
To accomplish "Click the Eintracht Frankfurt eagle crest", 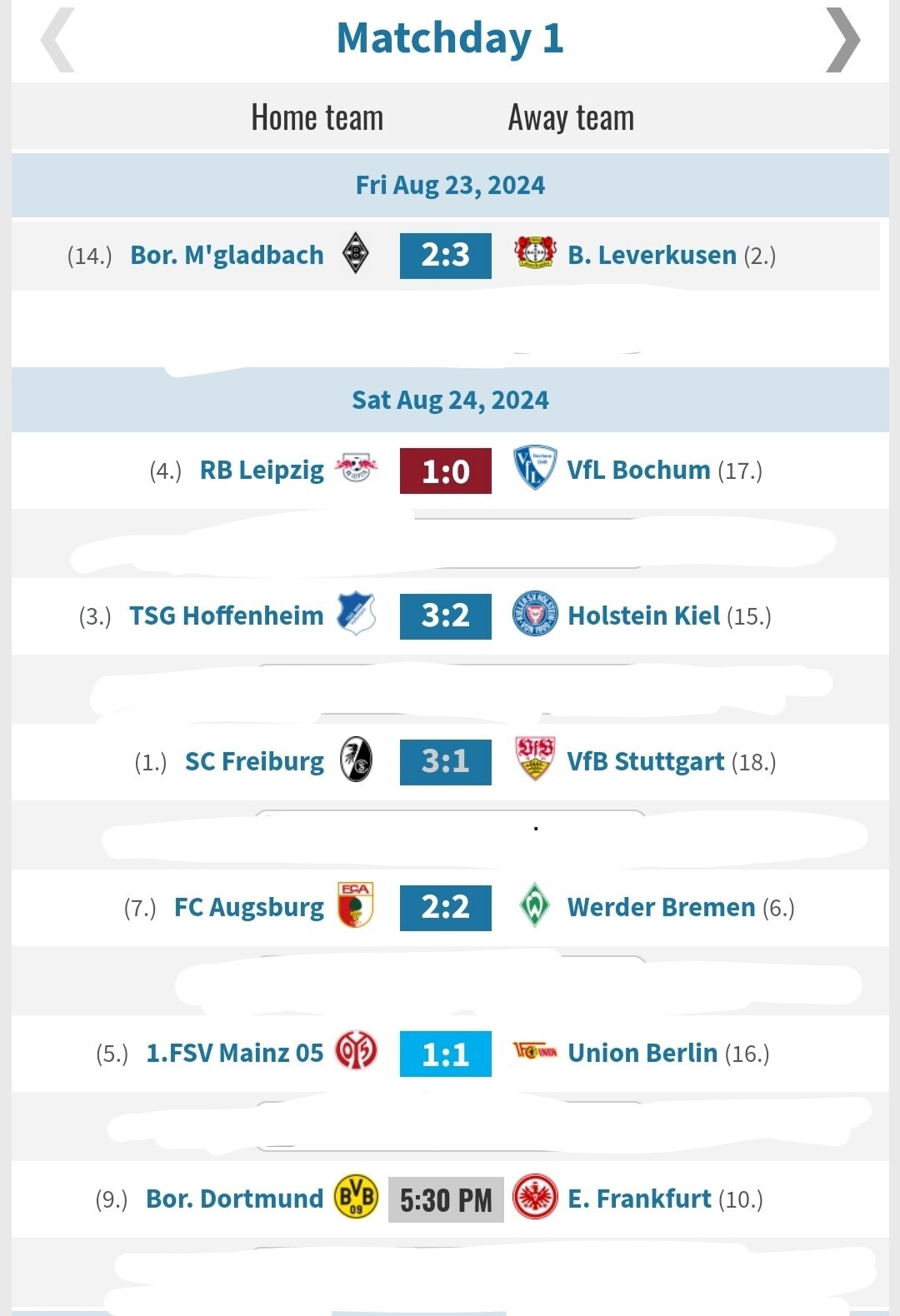I will click(x=534, y=1198).
